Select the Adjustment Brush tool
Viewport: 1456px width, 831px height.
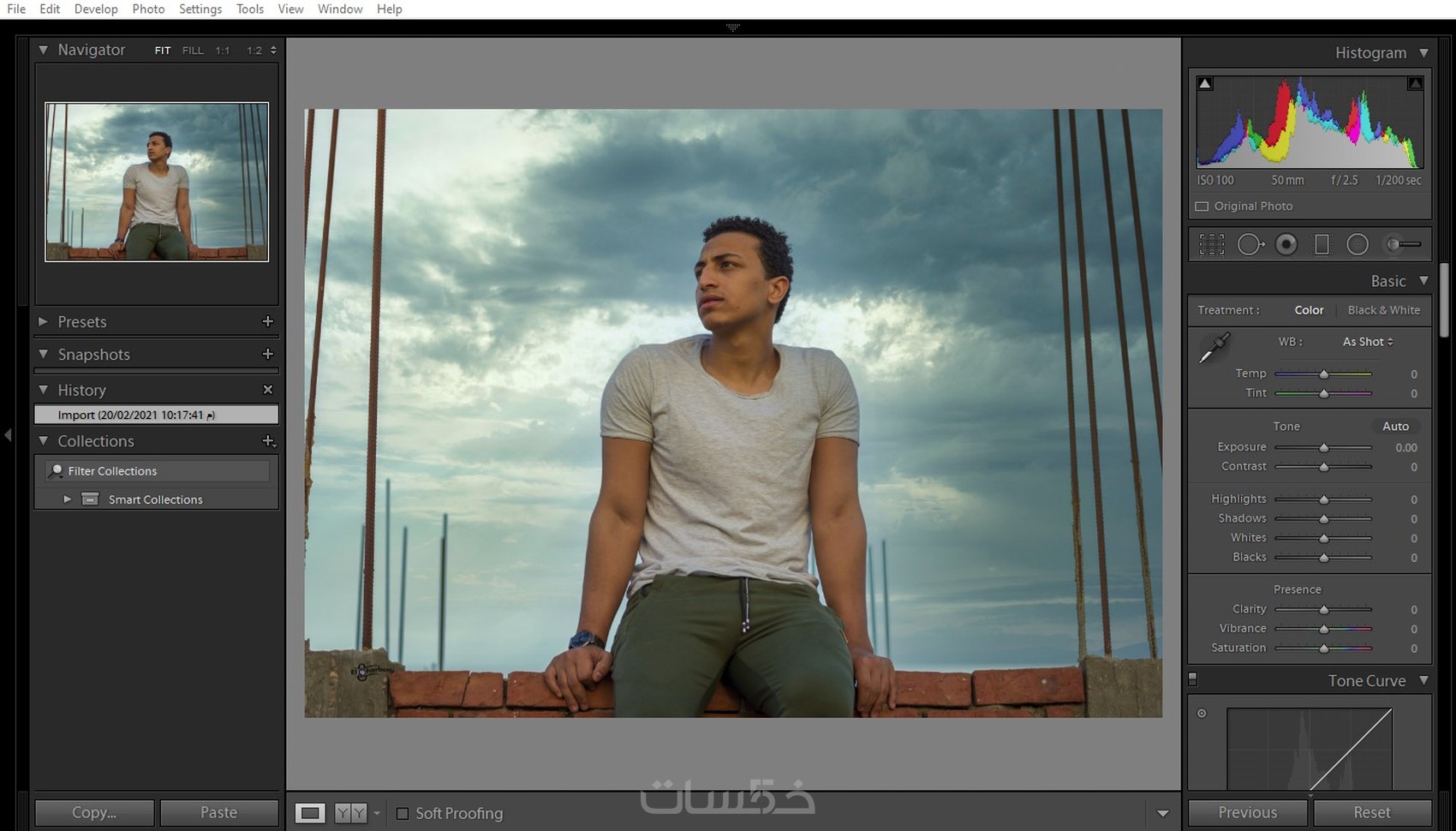tap(1404, 245)
